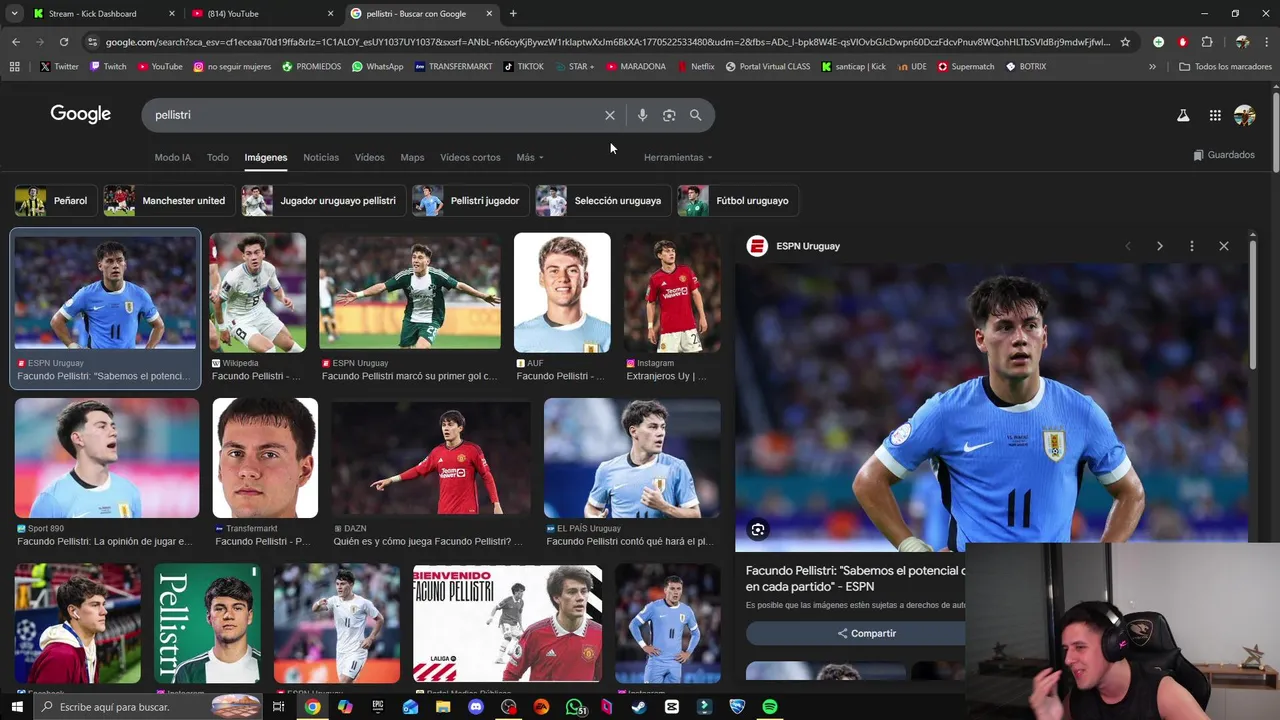Switch to Modo IA tab
Viewport: 1280px width, 720px height.
coord(172,157)
